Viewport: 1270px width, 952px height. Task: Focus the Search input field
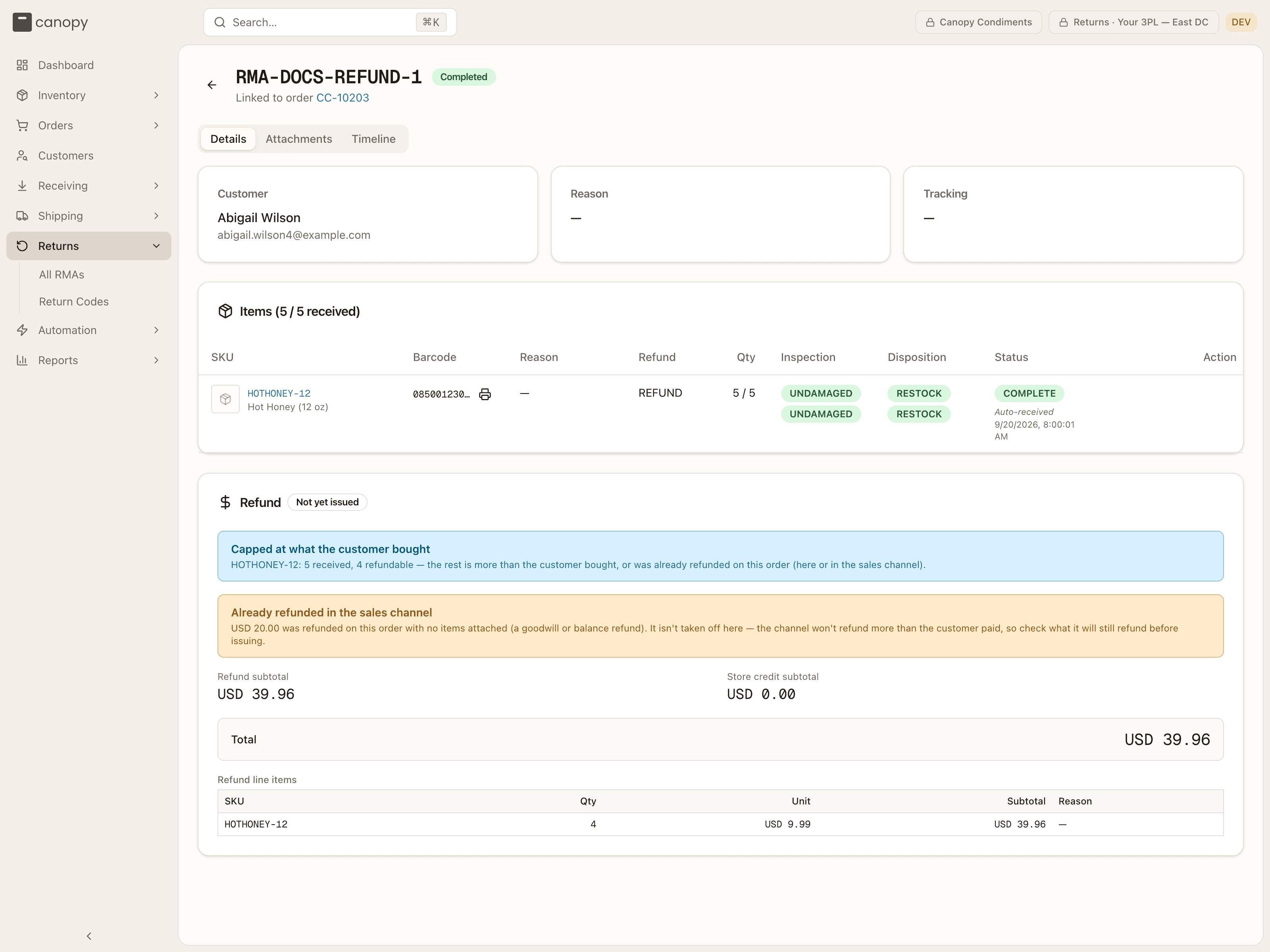[x=330, y=22]
